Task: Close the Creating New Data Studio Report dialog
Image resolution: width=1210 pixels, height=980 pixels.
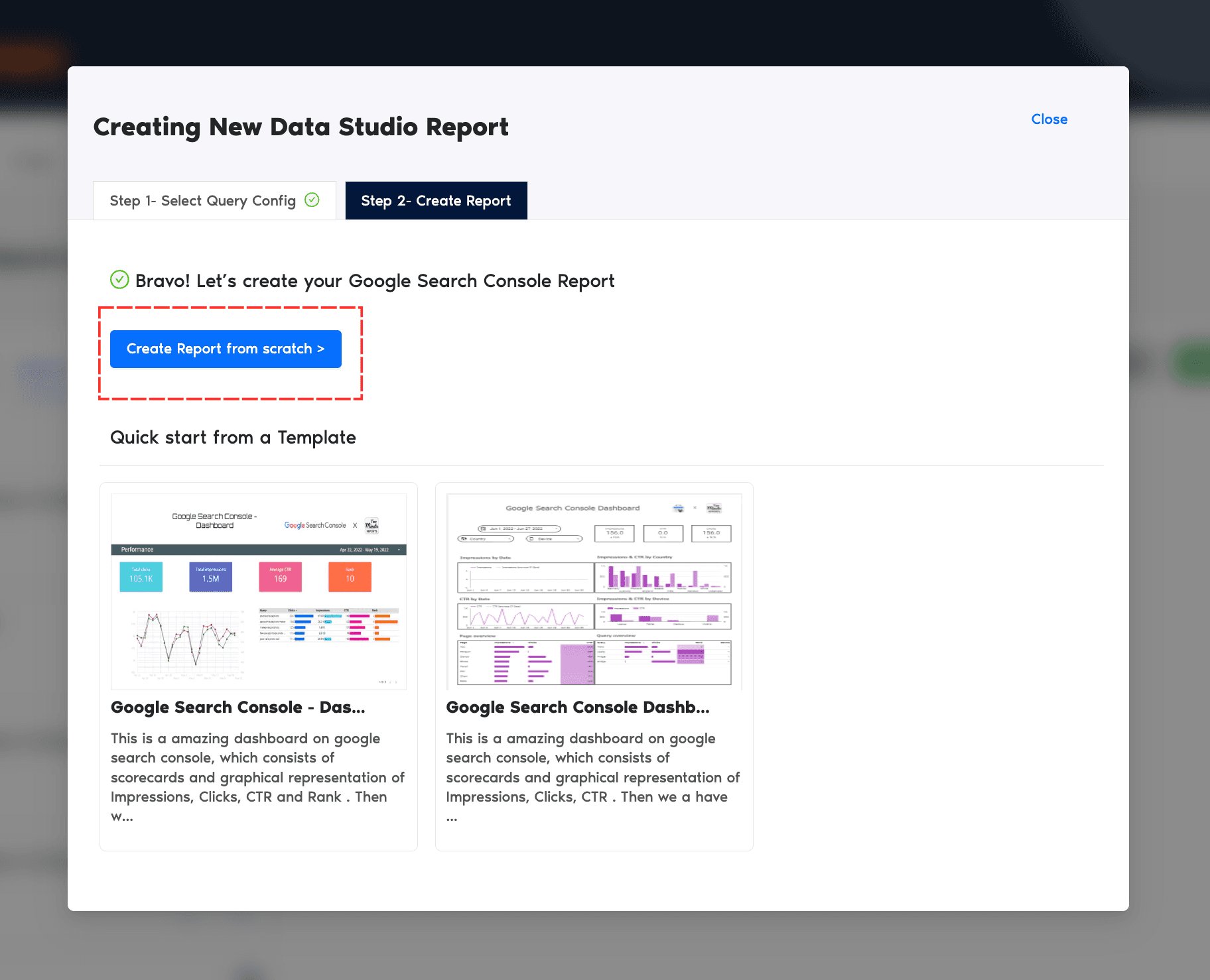Action: 1049,119
